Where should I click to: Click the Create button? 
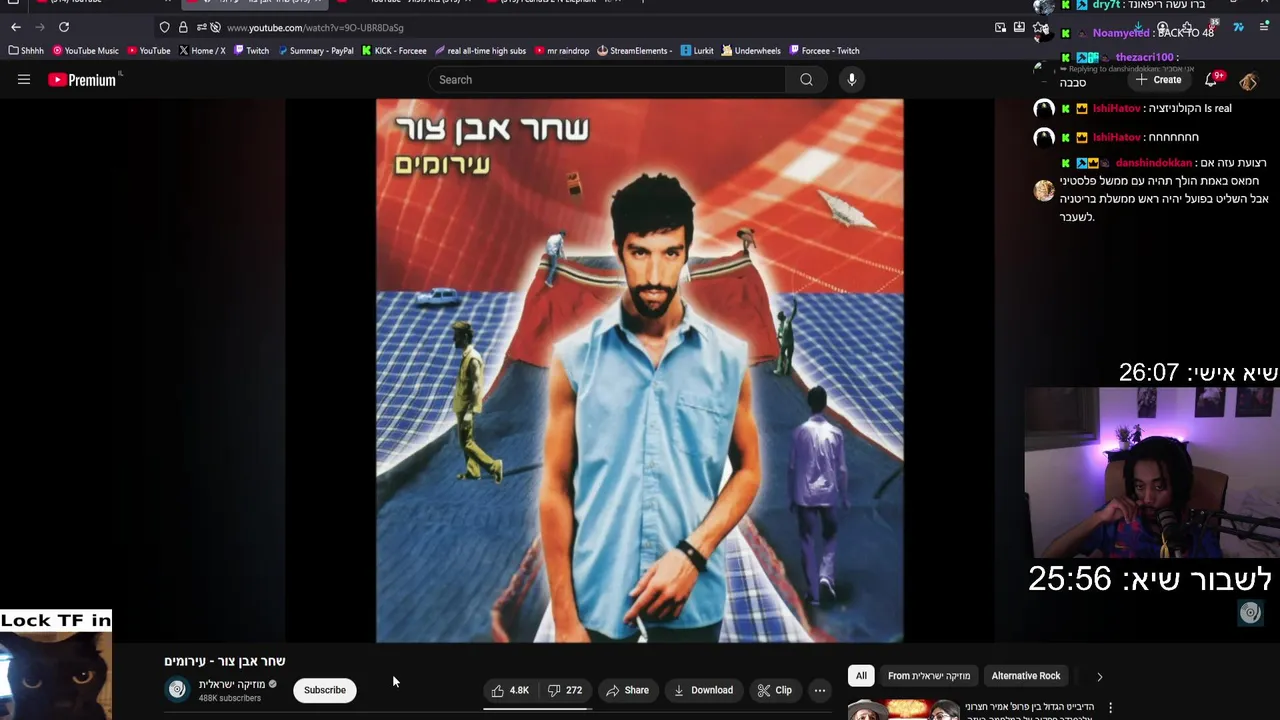click(1158, 80)
